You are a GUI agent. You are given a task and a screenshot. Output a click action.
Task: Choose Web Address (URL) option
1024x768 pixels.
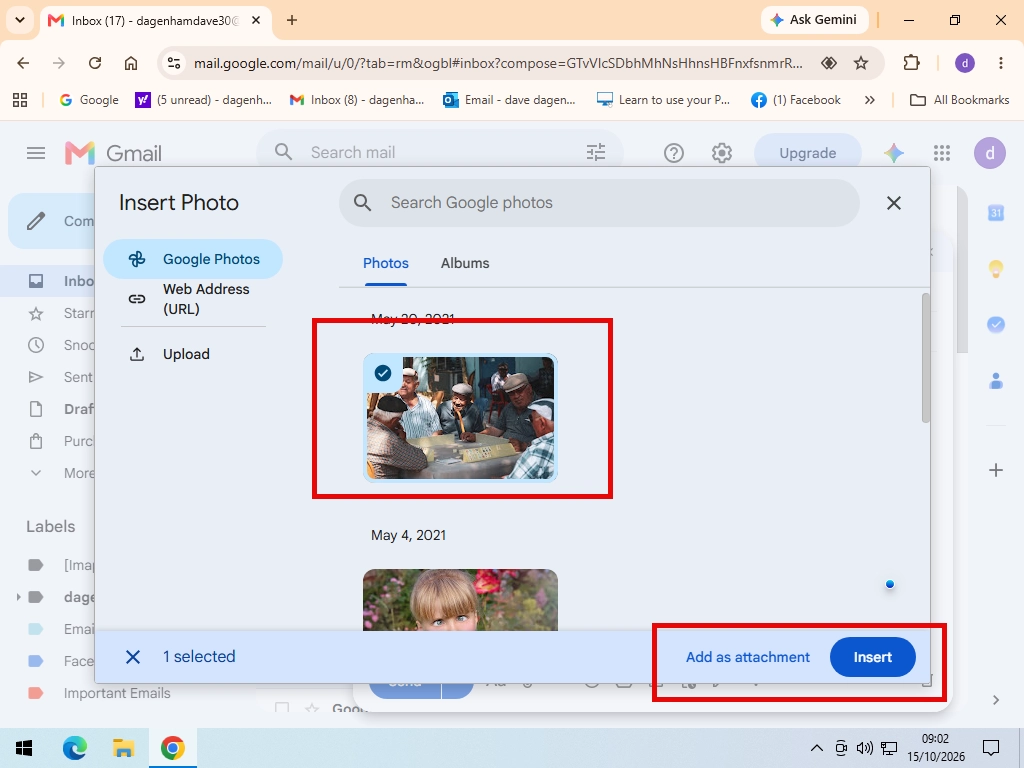(x=193, y=298)
